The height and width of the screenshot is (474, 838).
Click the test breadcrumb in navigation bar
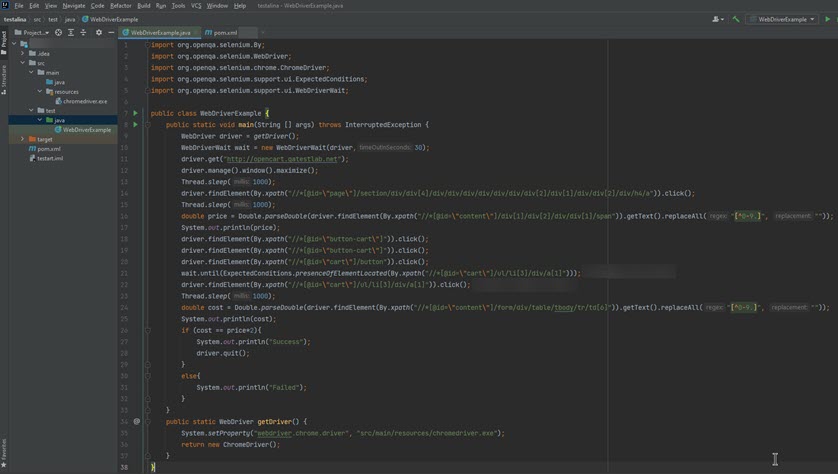point(53,19)
